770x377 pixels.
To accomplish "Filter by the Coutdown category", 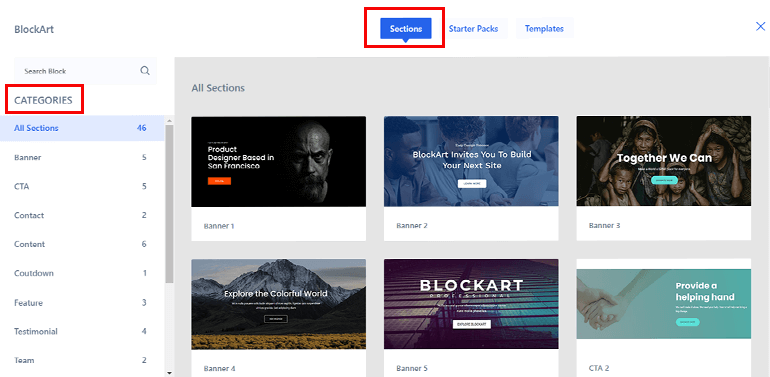I will coord(82,273).
